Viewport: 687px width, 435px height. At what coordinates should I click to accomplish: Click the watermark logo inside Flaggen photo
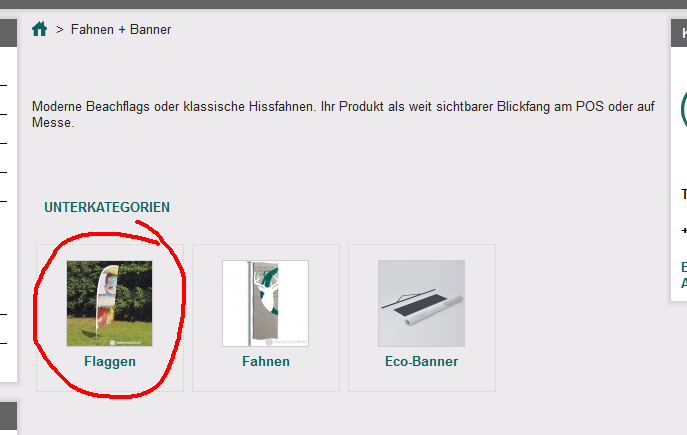click(x=125, y=343)
